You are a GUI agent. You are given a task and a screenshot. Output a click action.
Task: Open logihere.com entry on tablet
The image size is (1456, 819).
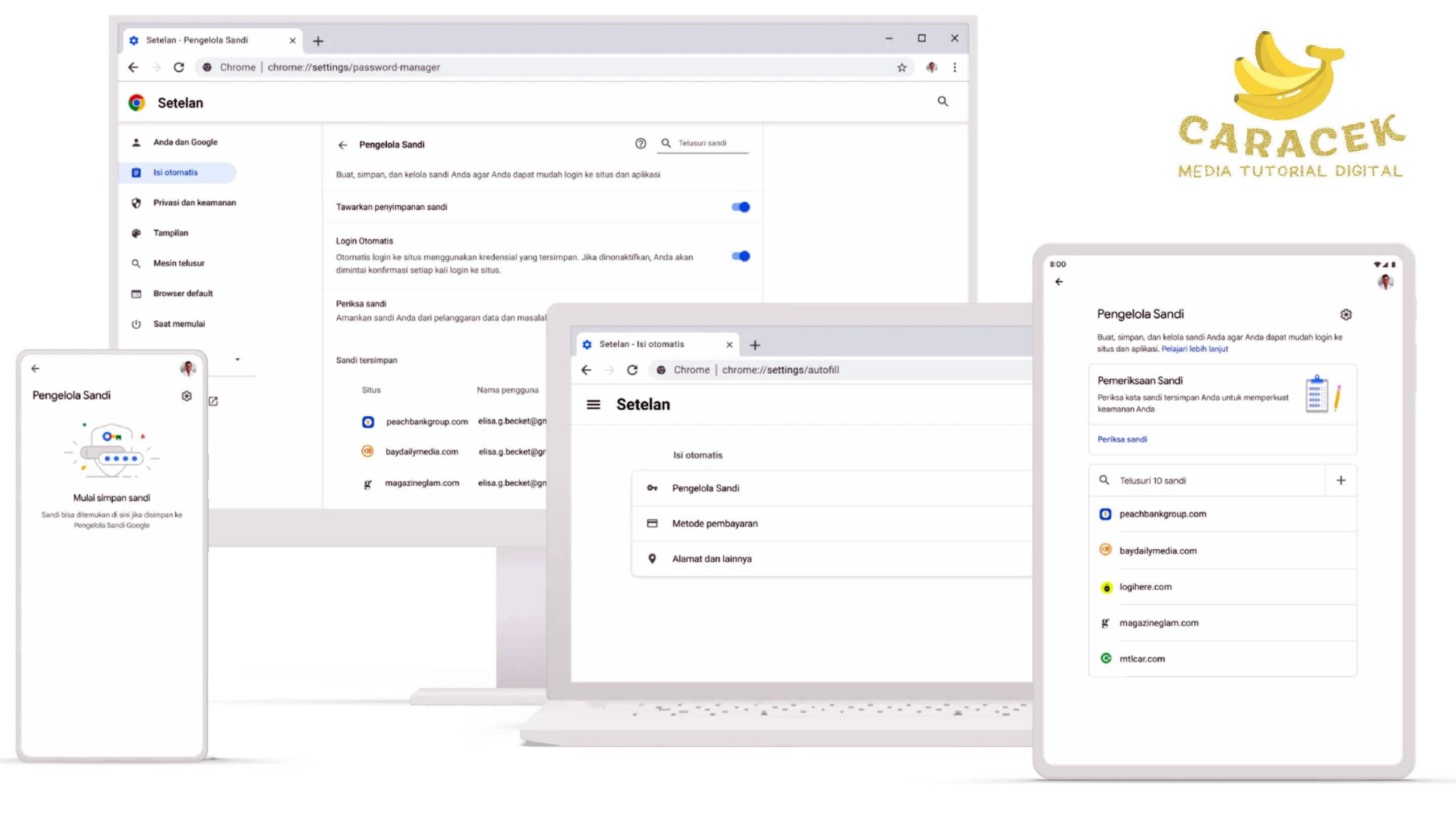point(1223,587)
